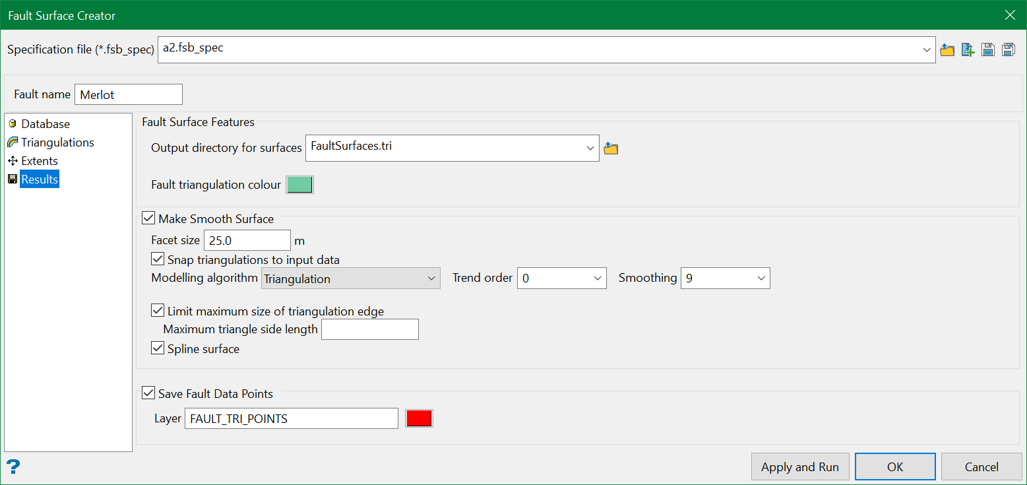
Task: Click the new specification file icon
Action: coord(967,50)
